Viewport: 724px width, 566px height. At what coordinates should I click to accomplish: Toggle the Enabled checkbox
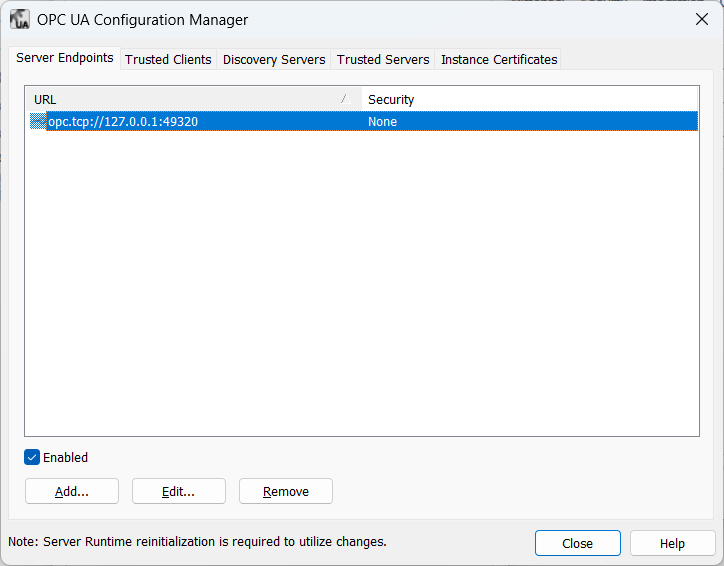coord(32,457)
